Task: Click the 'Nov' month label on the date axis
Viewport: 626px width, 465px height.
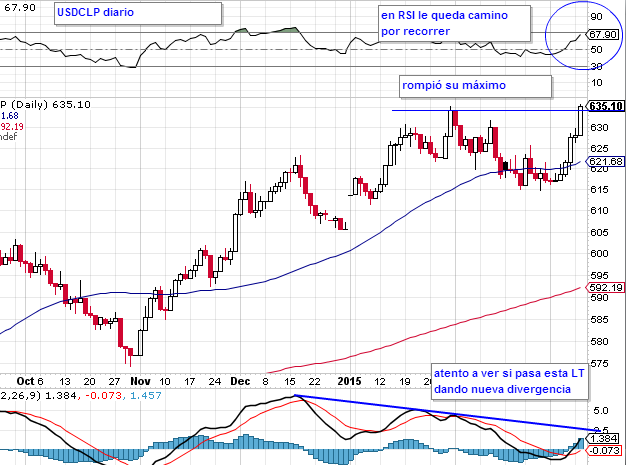Action: coord(140,382)
